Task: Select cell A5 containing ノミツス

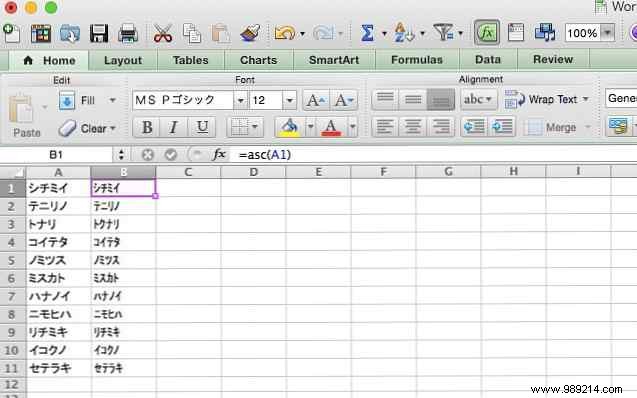Action: (58, 260)
